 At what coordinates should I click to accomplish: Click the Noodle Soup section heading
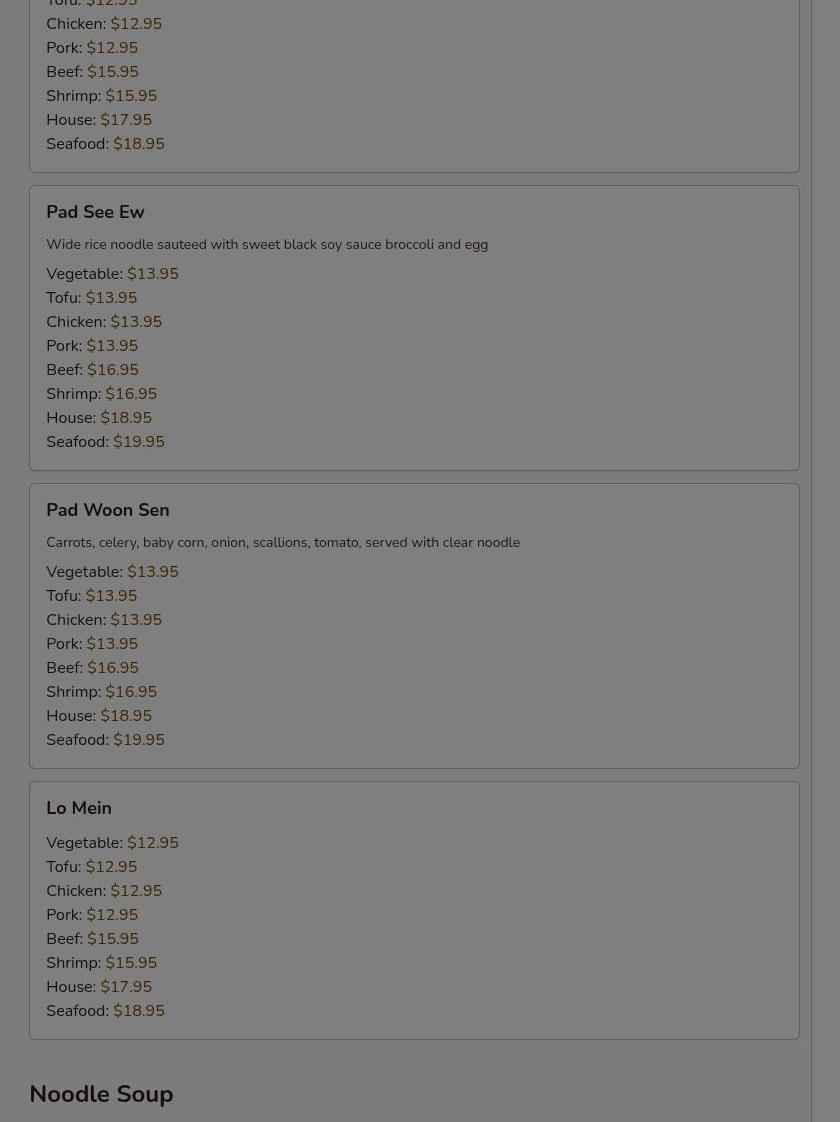tap(102, 1094)
